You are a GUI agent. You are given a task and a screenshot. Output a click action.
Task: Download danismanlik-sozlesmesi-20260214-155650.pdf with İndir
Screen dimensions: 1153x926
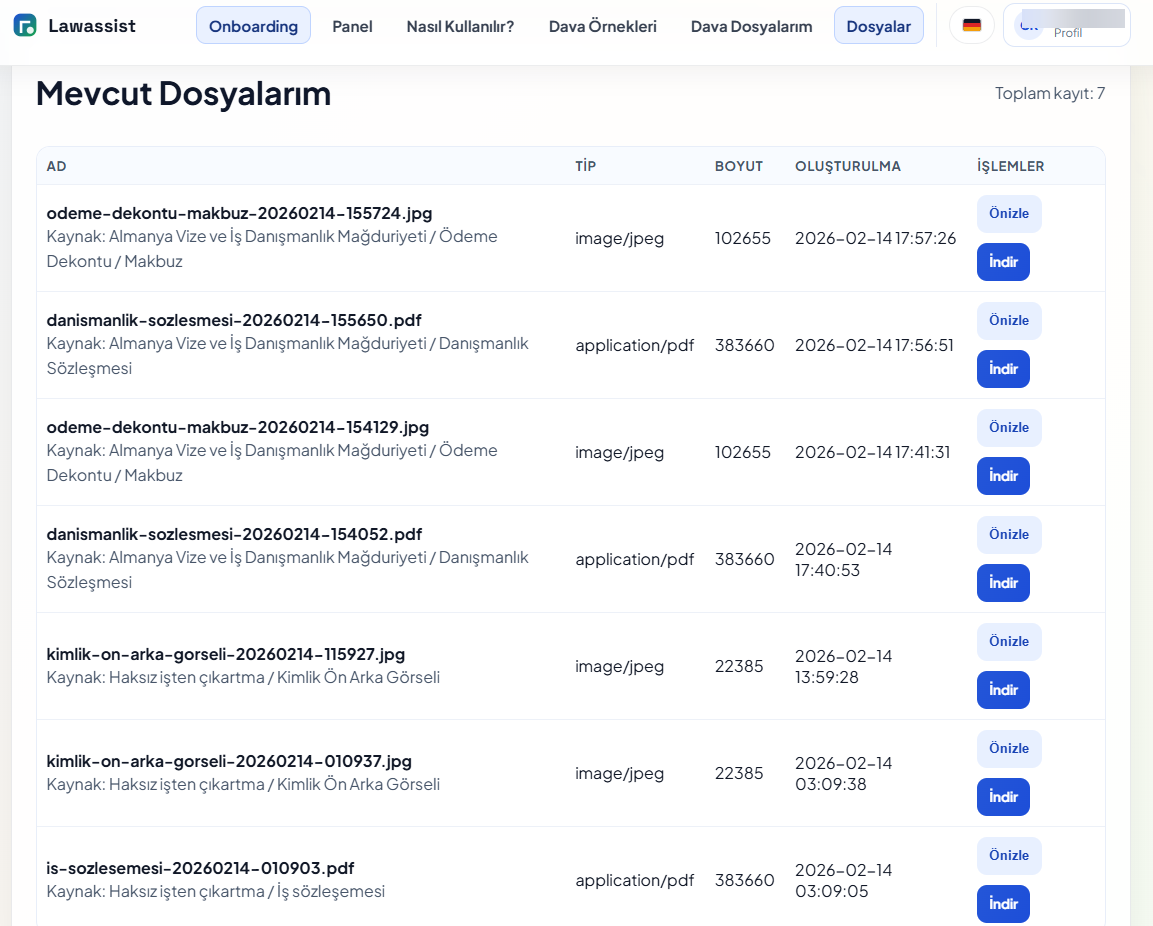(x=1003, y=369)
